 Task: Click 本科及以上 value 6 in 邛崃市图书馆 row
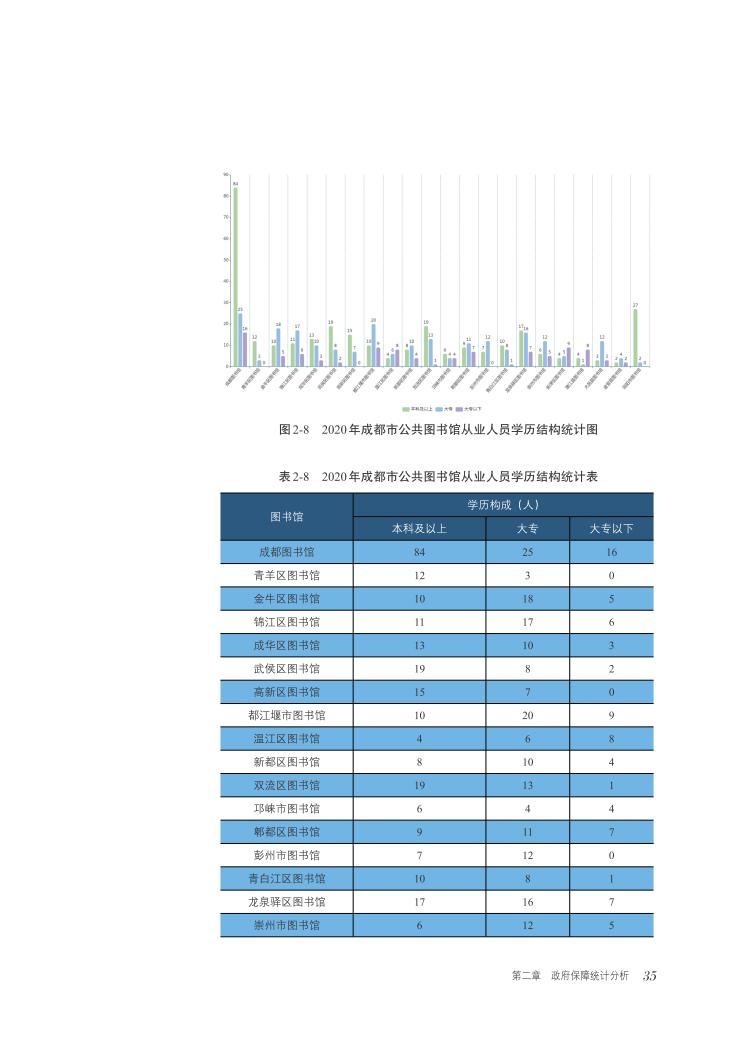[419, 809]
